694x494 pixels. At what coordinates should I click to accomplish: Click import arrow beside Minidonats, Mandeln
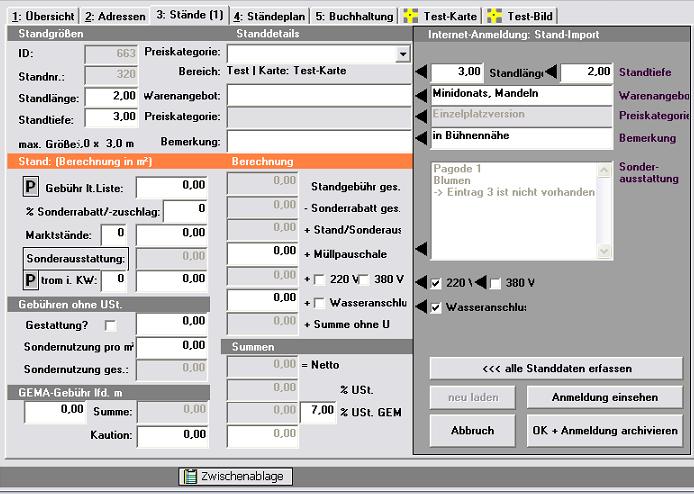(422, 95)
